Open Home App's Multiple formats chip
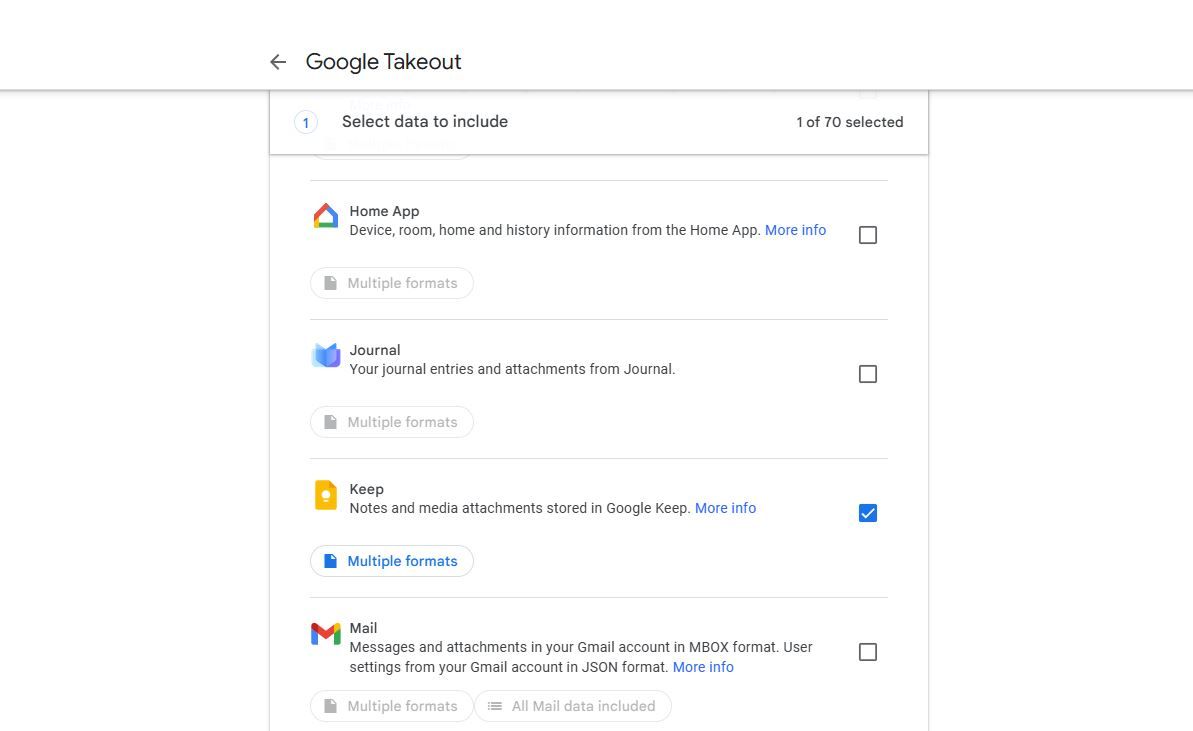This screenshot has height=731, width=1193. (391, 283)
